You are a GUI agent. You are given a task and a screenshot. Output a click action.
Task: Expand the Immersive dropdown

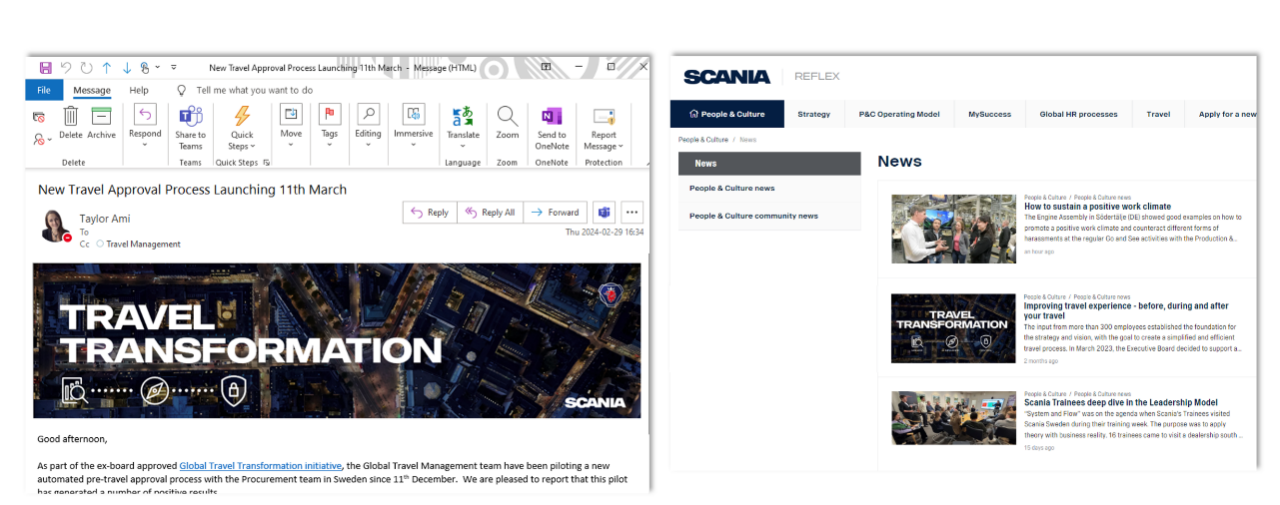pyautogui.click(x=413, y=127)
